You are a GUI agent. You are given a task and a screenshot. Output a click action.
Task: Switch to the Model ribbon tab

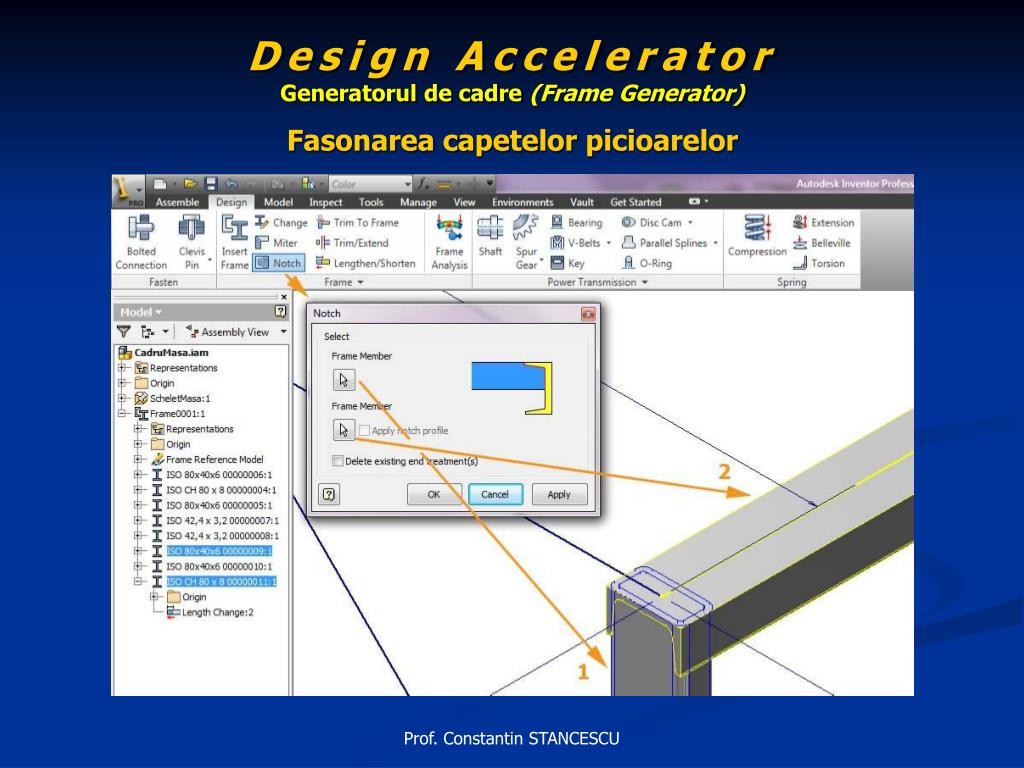(278, 202)
